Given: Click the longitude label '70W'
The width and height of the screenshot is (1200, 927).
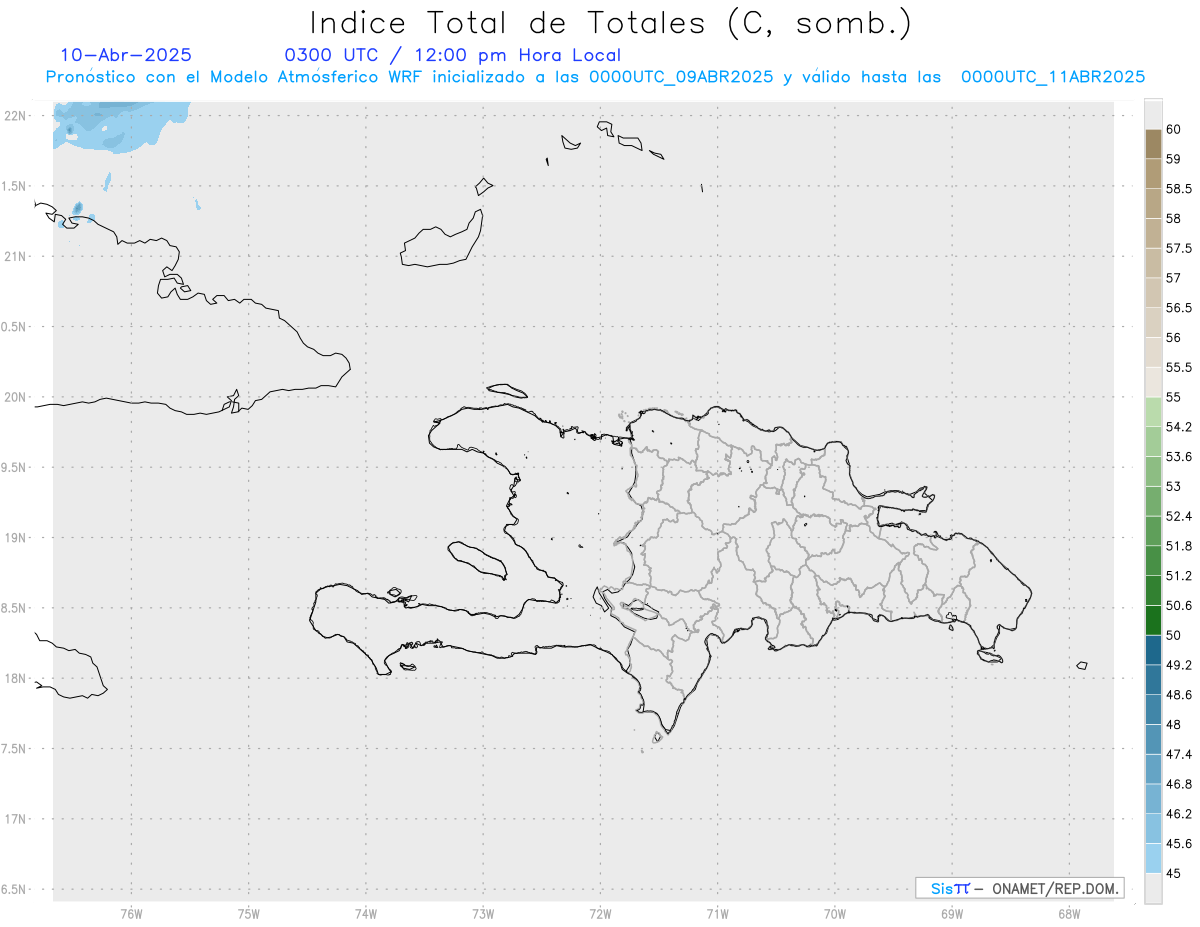Looking at the screenshot, I should (x=835, y=913).
